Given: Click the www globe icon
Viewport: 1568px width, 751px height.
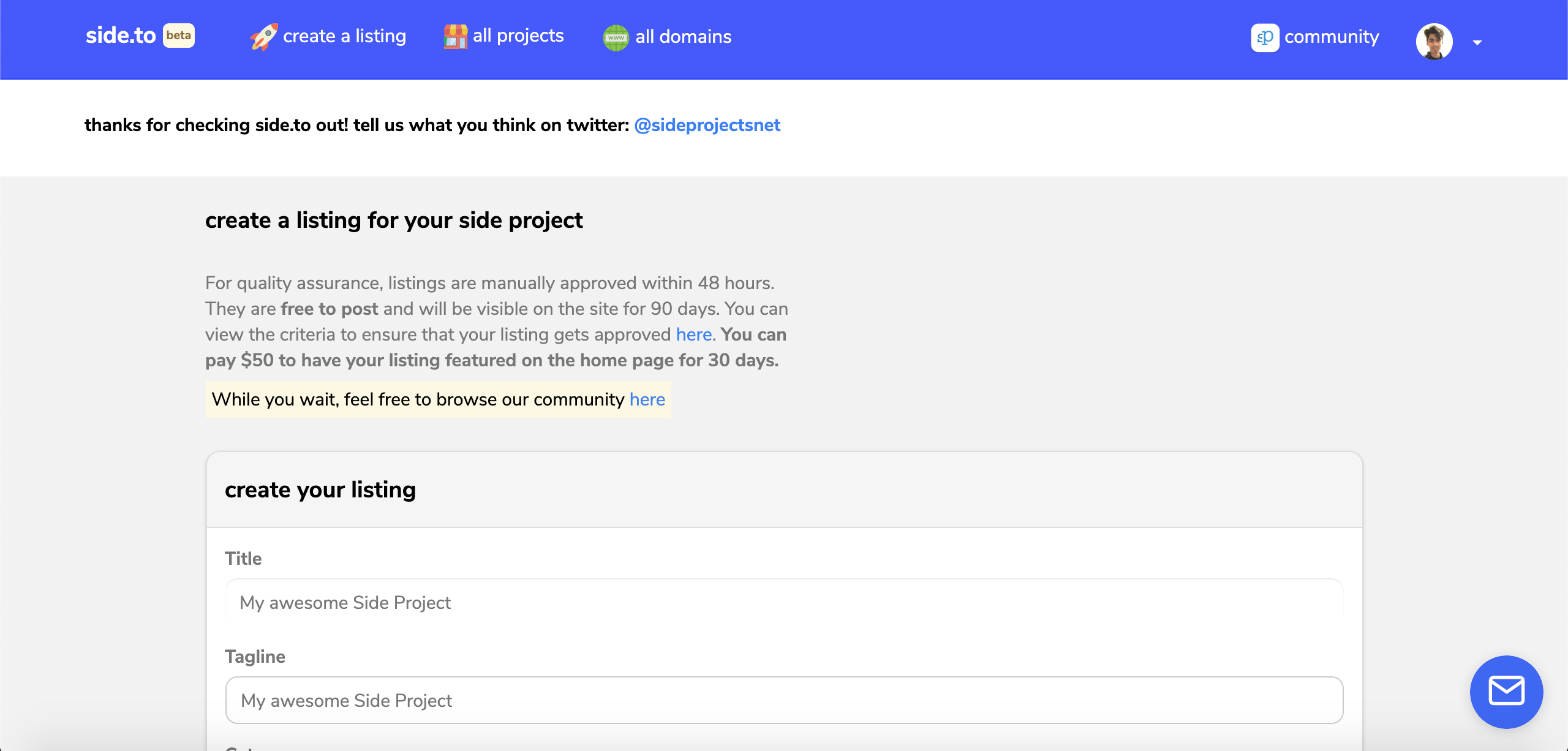Looking at the screenshot, I should [x=616, y=37].
